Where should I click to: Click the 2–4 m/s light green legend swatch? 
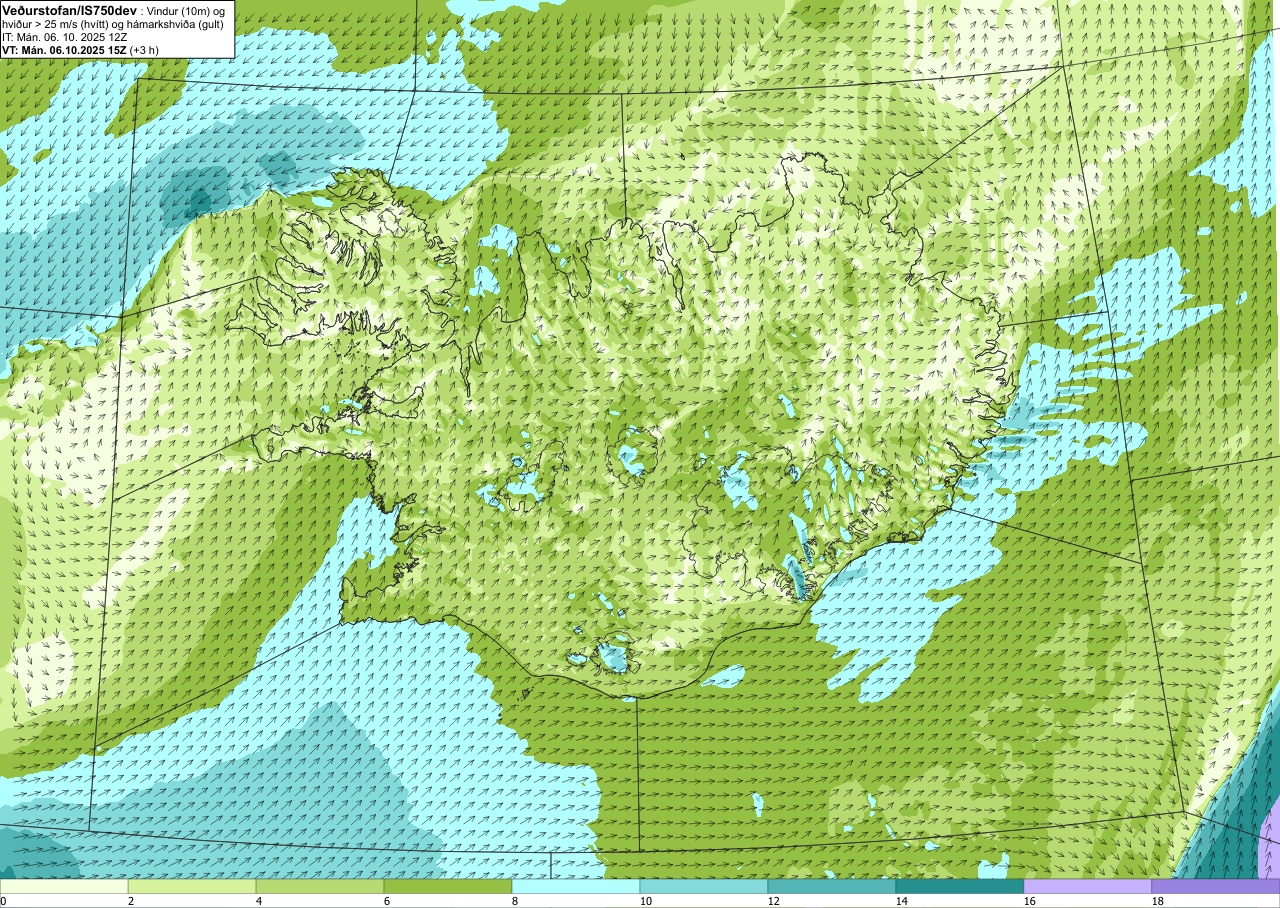[192, 886]
